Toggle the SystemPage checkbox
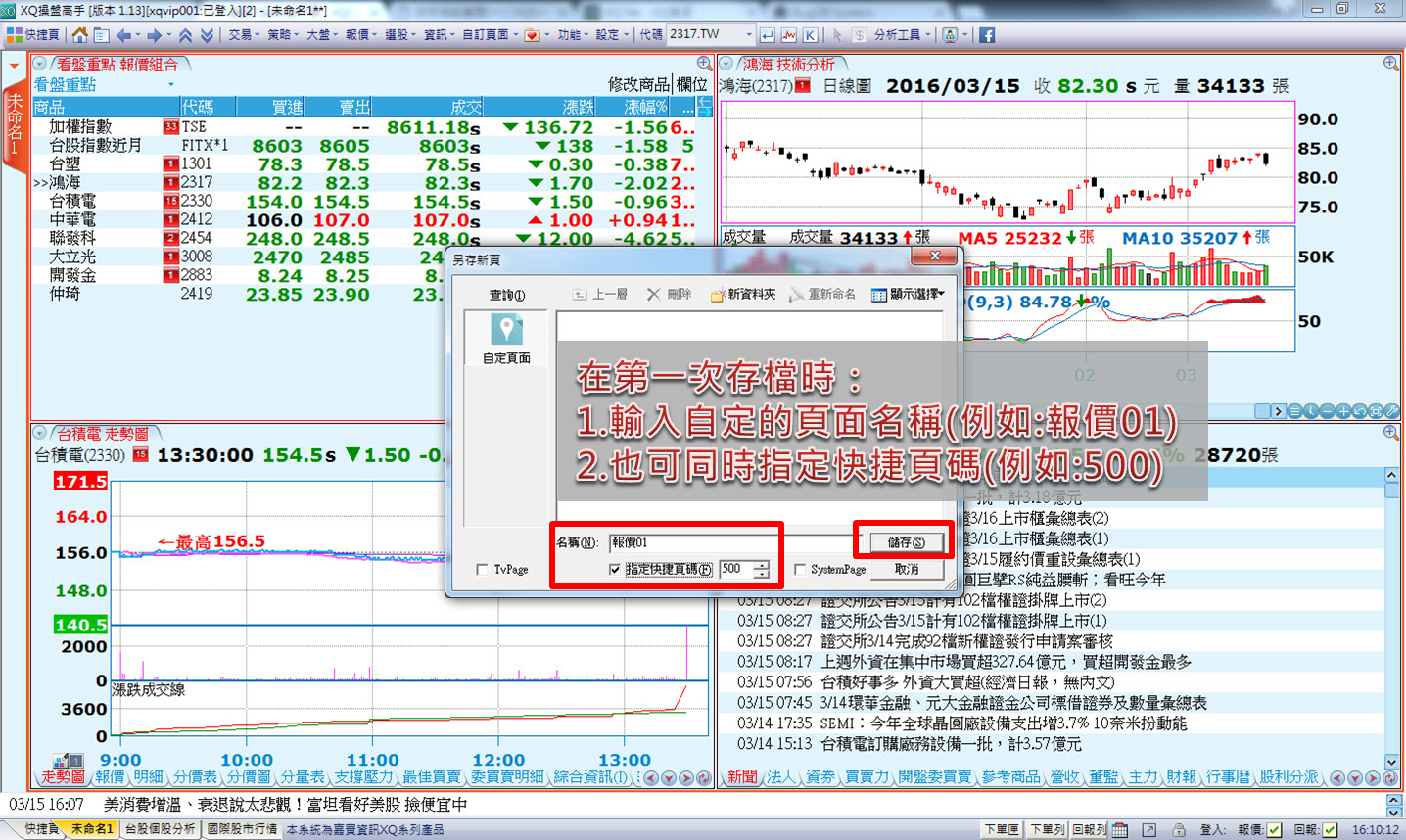The height and width of the screenshot is (840, 1406). click(x=800, y=569)
